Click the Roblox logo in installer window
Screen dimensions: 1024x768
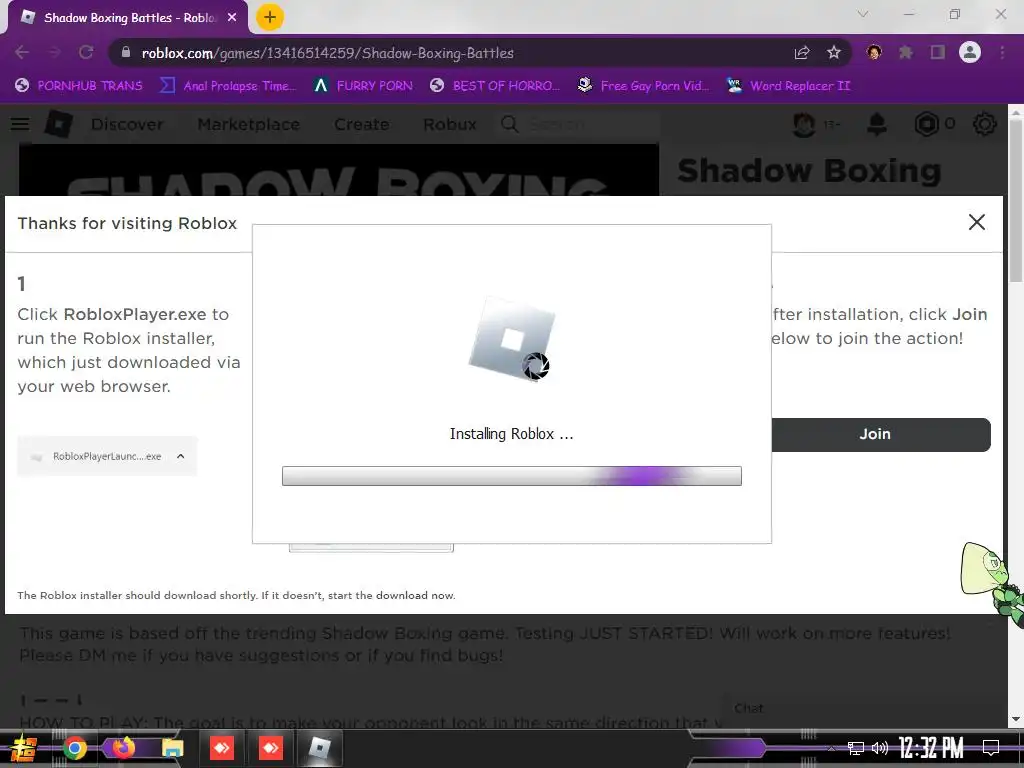pos(512,339)
